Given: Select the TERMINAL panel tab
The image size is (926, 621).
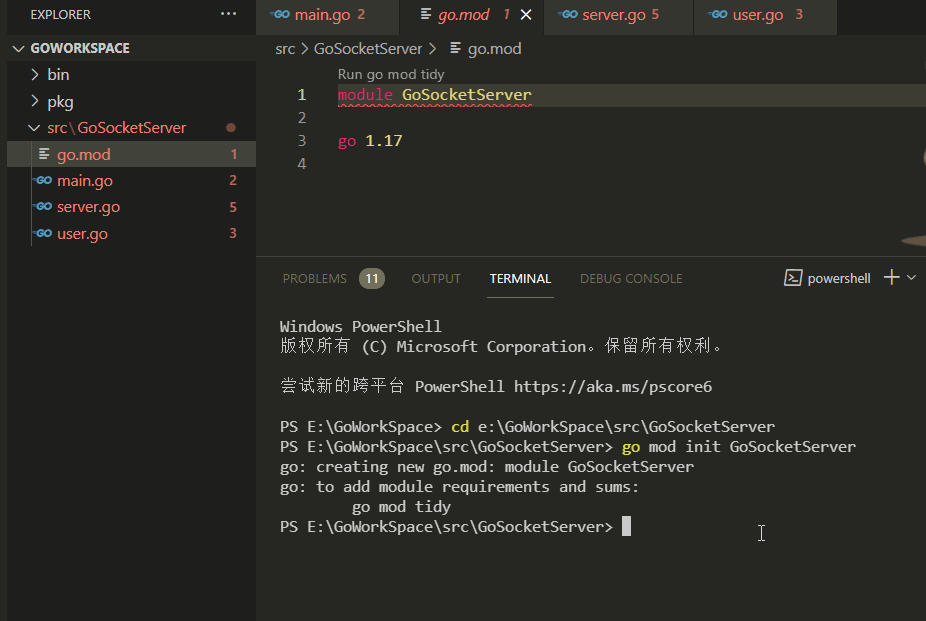Looking at the screenshot, I should [520, 279].
